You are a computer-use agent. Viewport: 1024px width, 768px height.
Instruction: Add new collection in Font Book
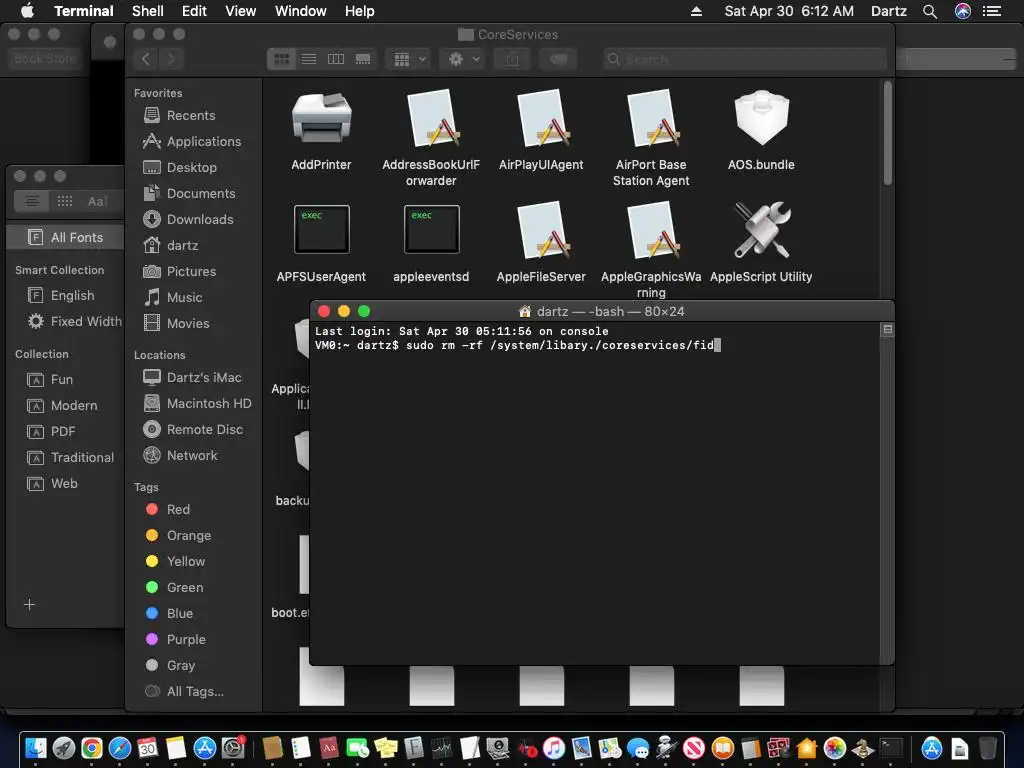(x=29, y=605)
